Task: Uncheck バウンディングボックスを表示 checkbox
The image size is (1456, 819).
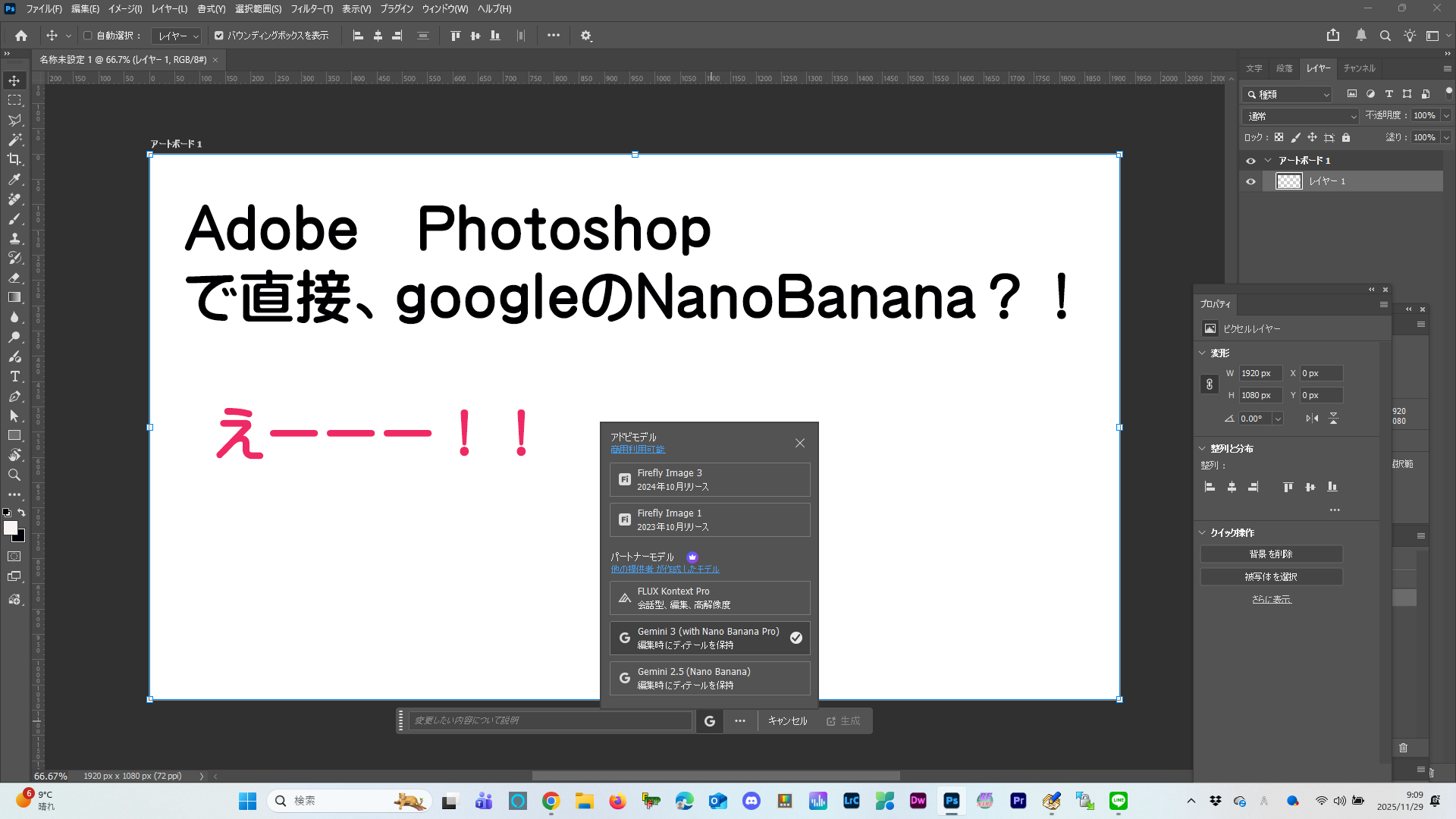Action: tap(219, 36)
